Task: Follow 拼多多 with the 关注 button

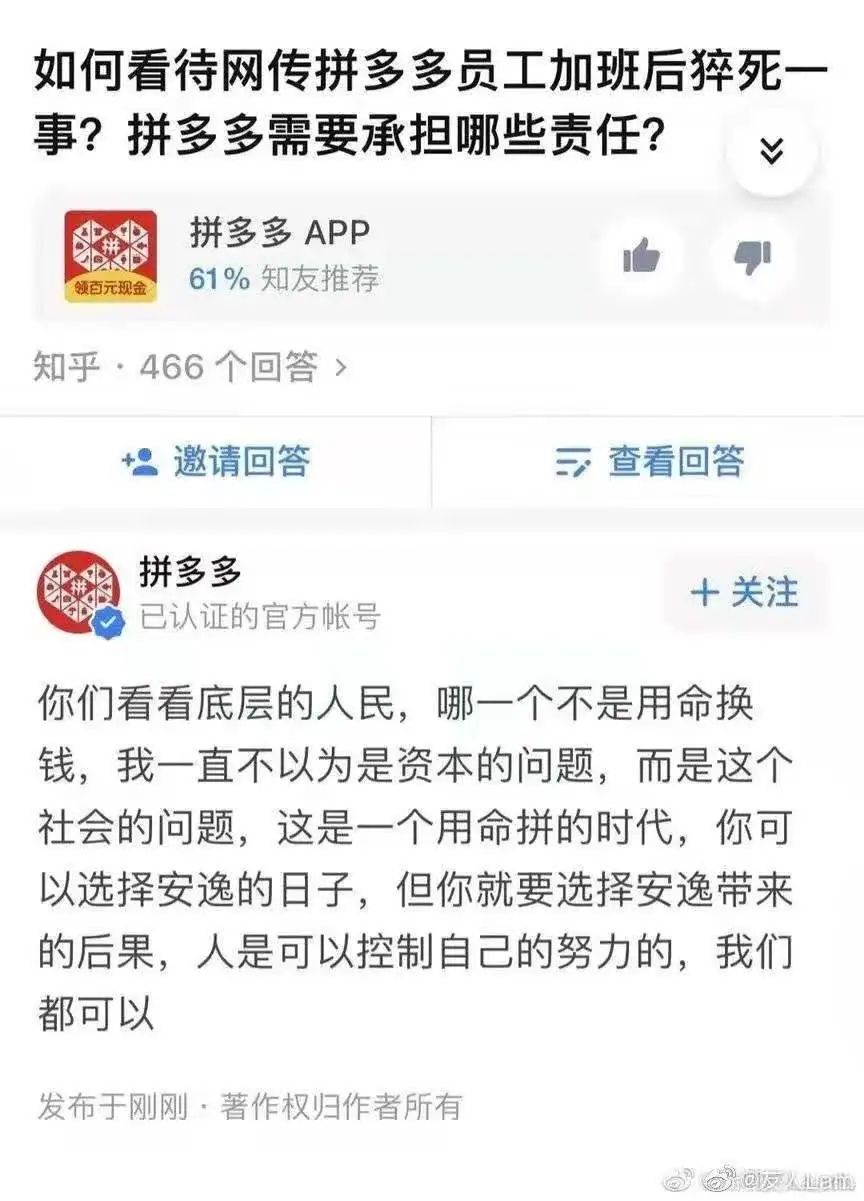Action: tap(744, 592)
